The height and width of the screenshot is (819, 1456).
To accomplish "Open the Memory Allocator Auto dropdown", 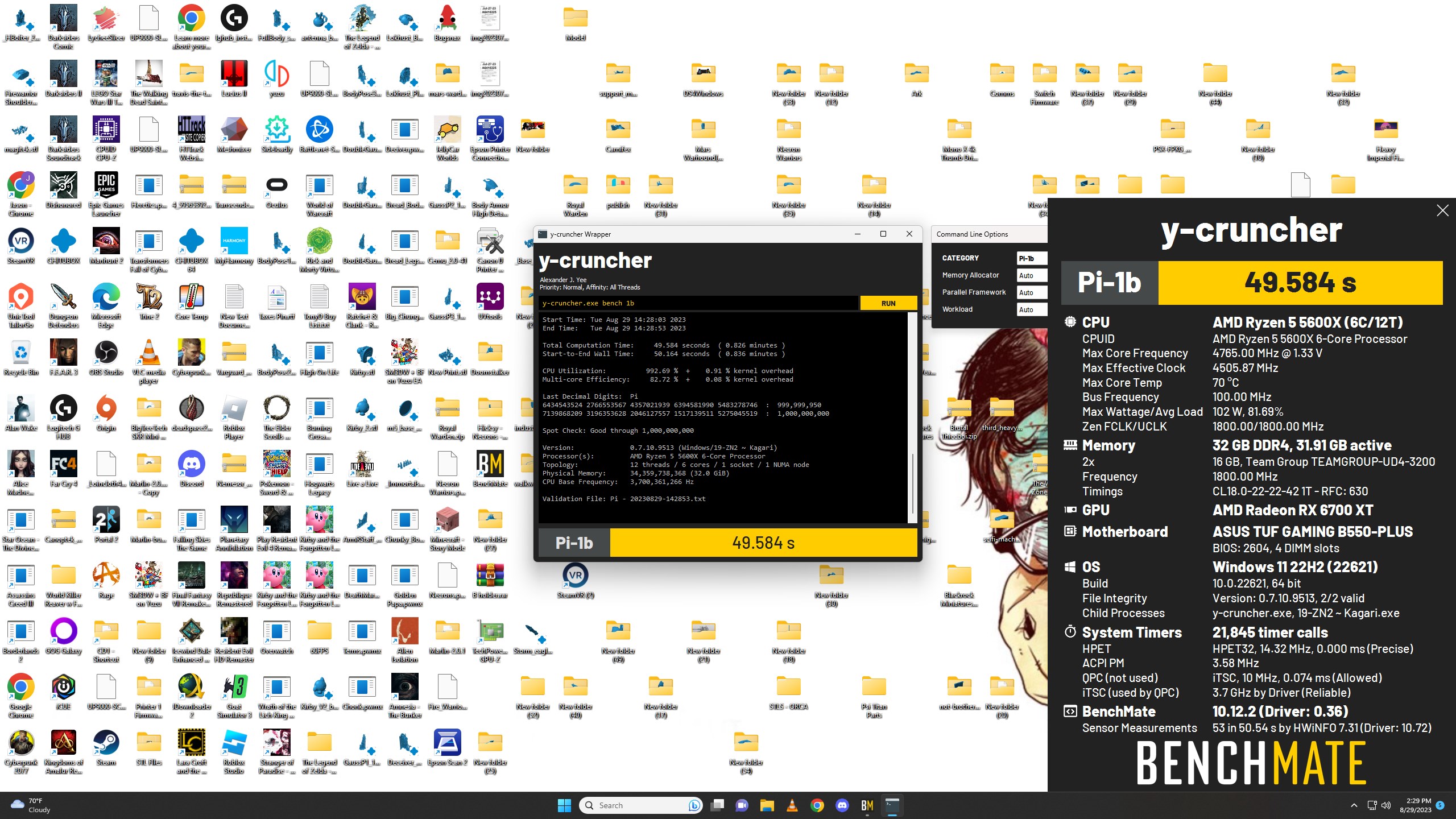I will 1032,275.
